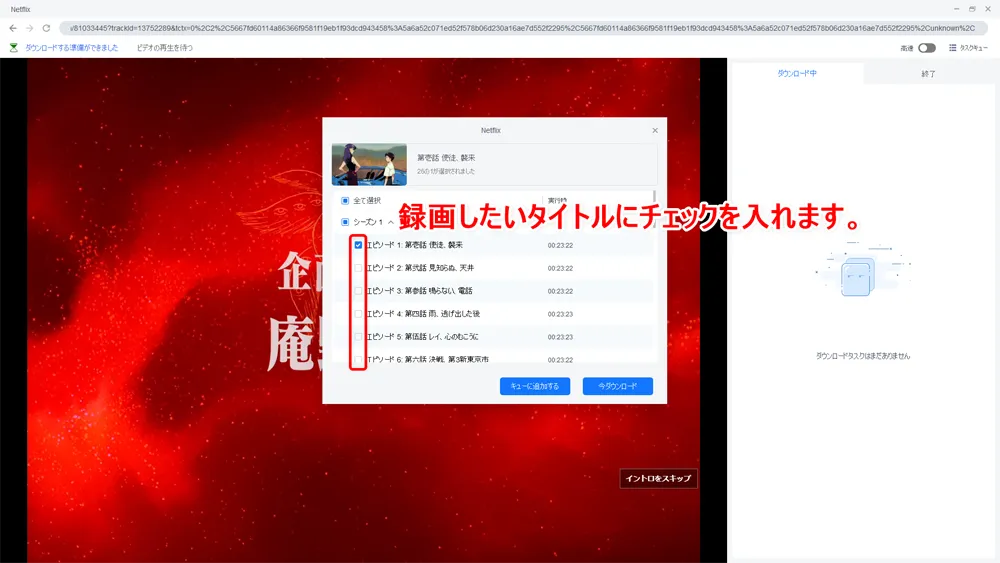The height and width of the screenshot is (563, 1000).
Task: Check the エピソード 2 checkbox
Action: [x=358, y=268]
